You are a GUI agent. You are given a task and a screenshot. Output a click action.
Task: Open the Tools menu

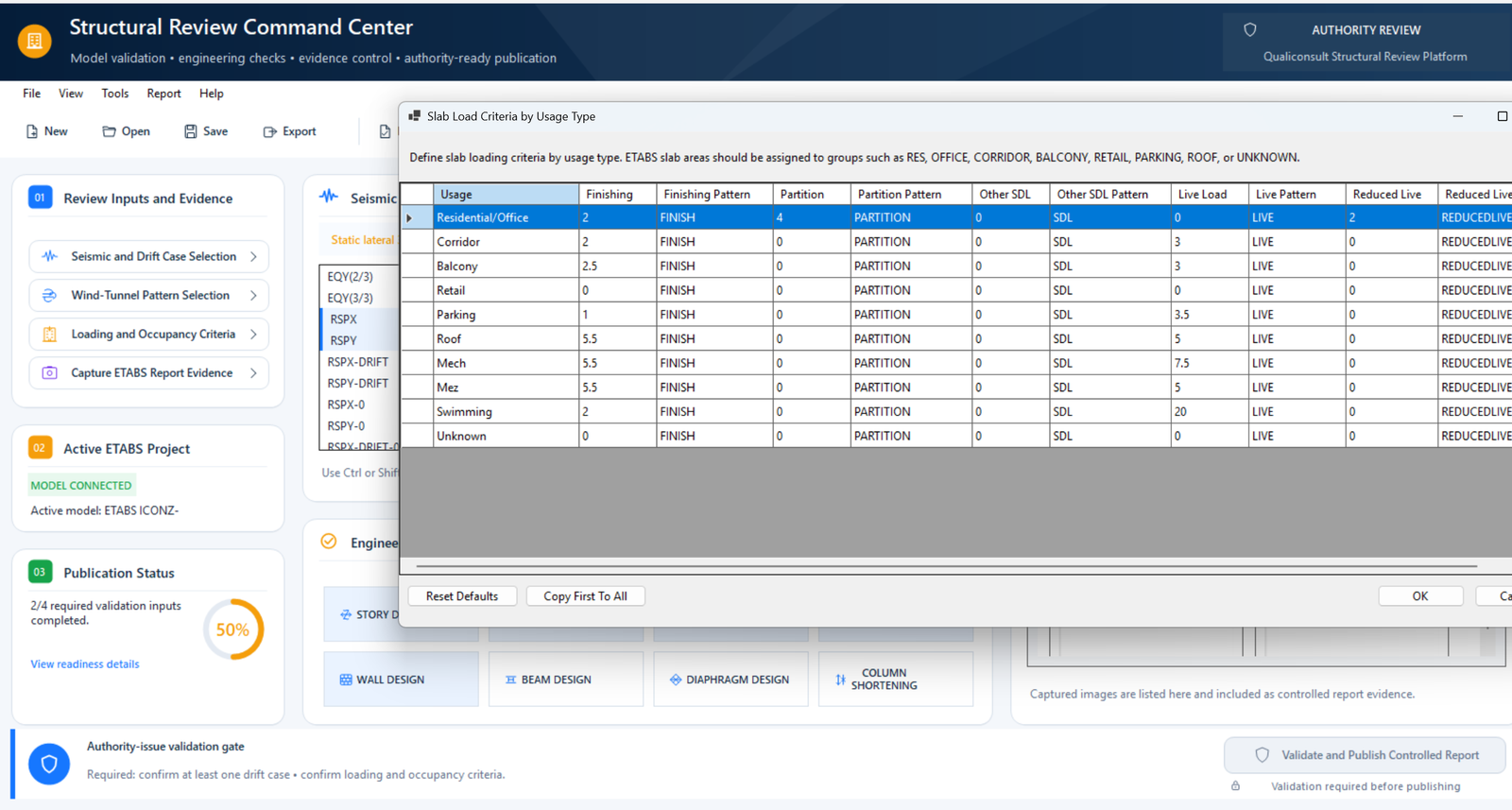pyautogui.click(x=115, y=94)
